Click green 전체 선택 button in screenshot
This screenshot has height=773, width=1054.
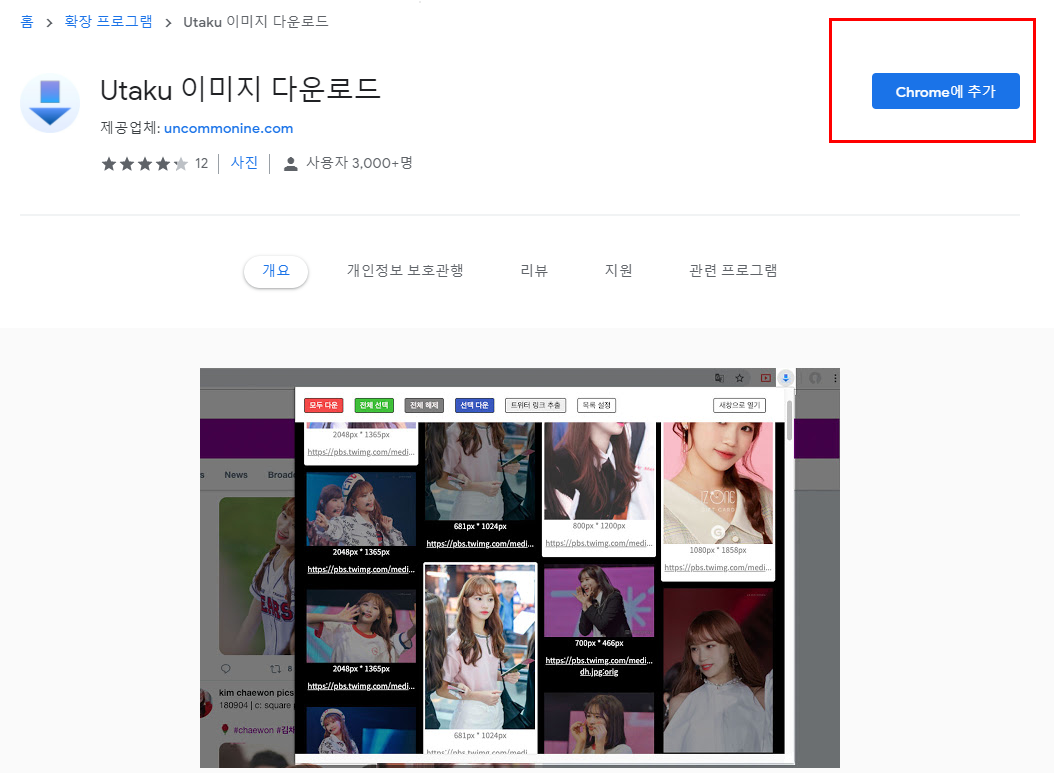[x=374, y=405]
